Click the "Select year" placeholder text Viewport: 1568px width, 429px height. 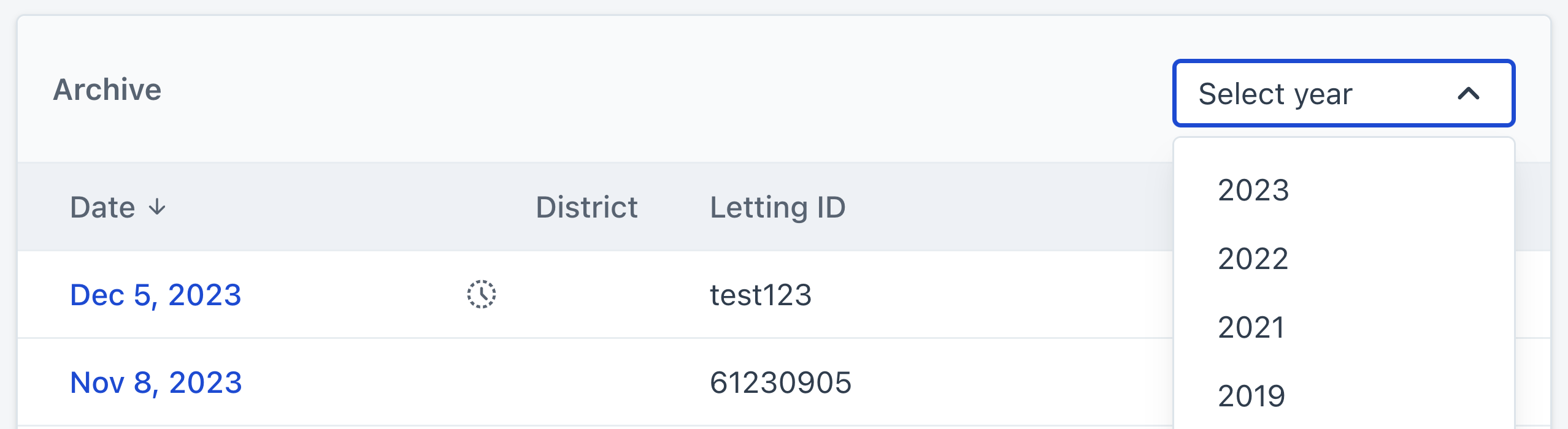(x=1275, y=94)
